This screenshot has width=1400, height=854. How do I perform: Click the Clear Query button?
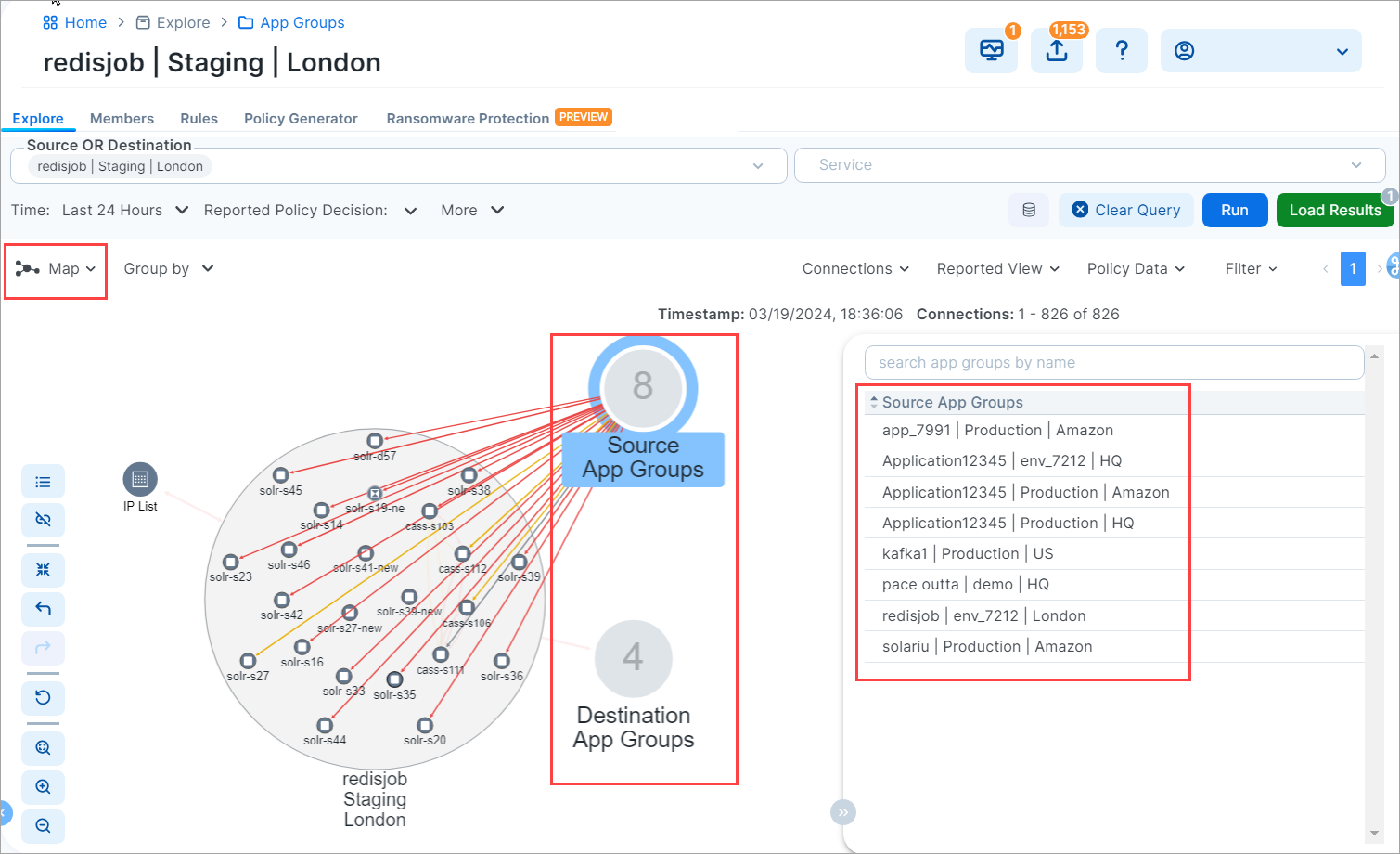pyautogui.click(x=1125, y=211)
